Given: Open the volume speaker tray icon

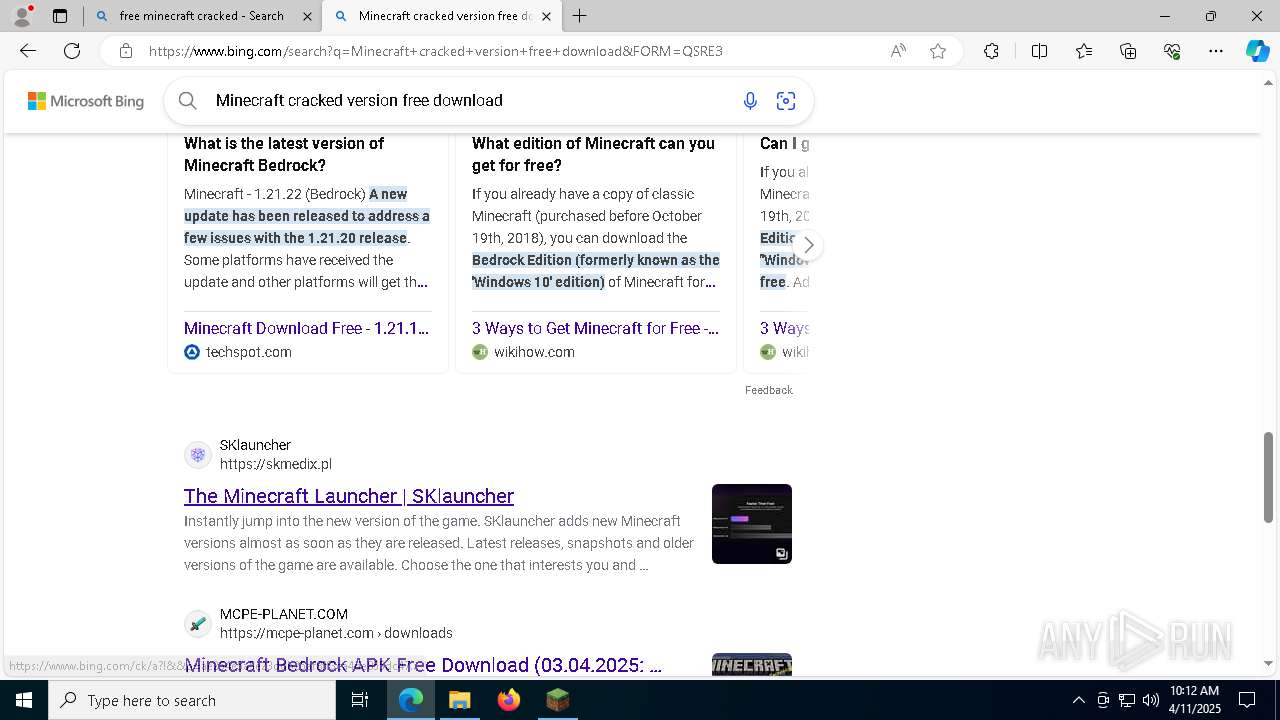Looking at the screenshot, I should (1151, 700).
